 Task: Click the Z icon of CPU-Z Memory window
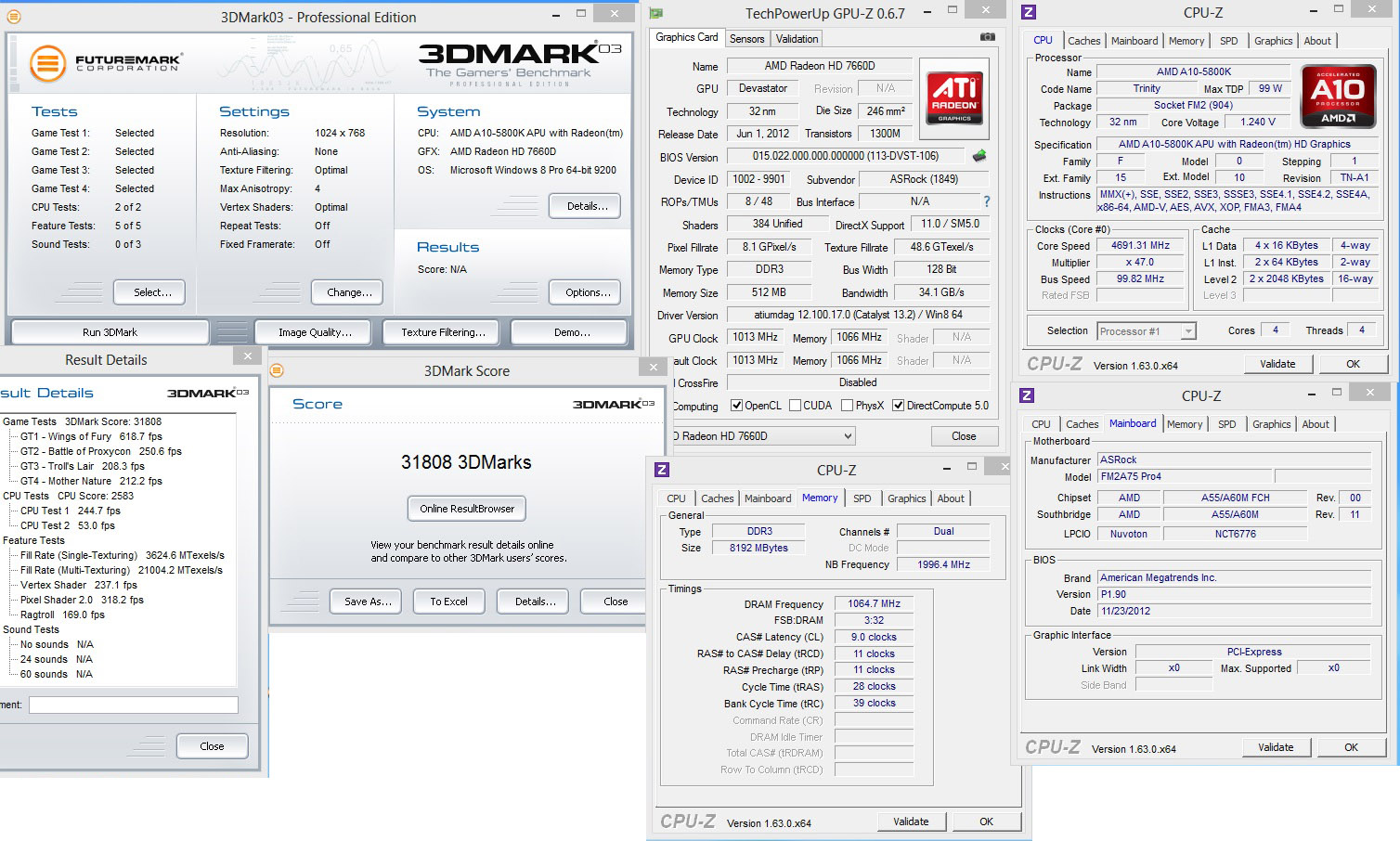pos(662,470)
